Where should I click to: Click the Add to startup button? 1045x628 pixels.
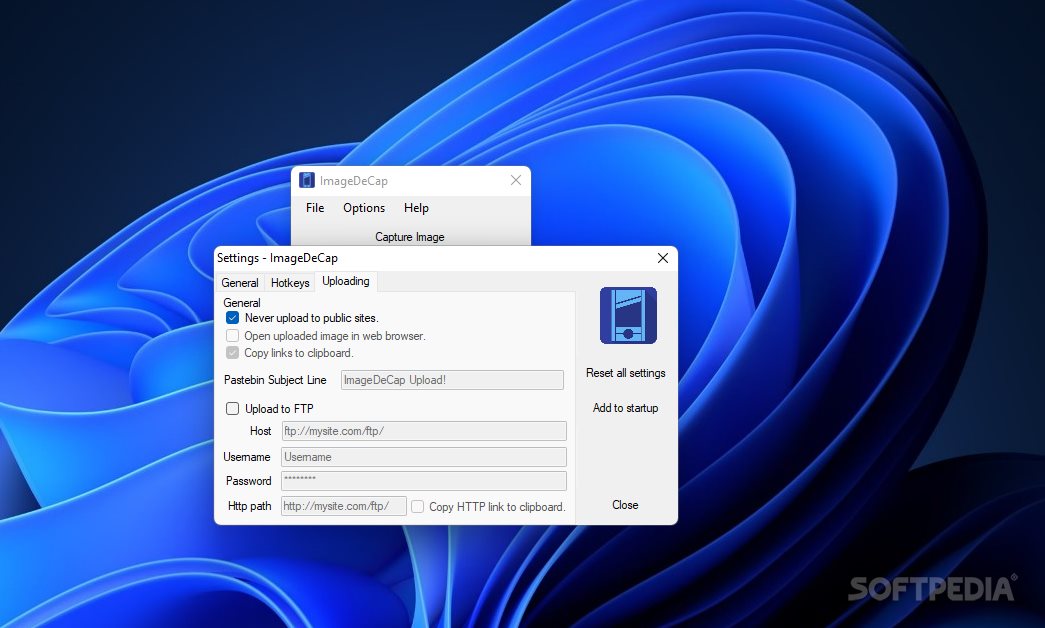[626, 408]
